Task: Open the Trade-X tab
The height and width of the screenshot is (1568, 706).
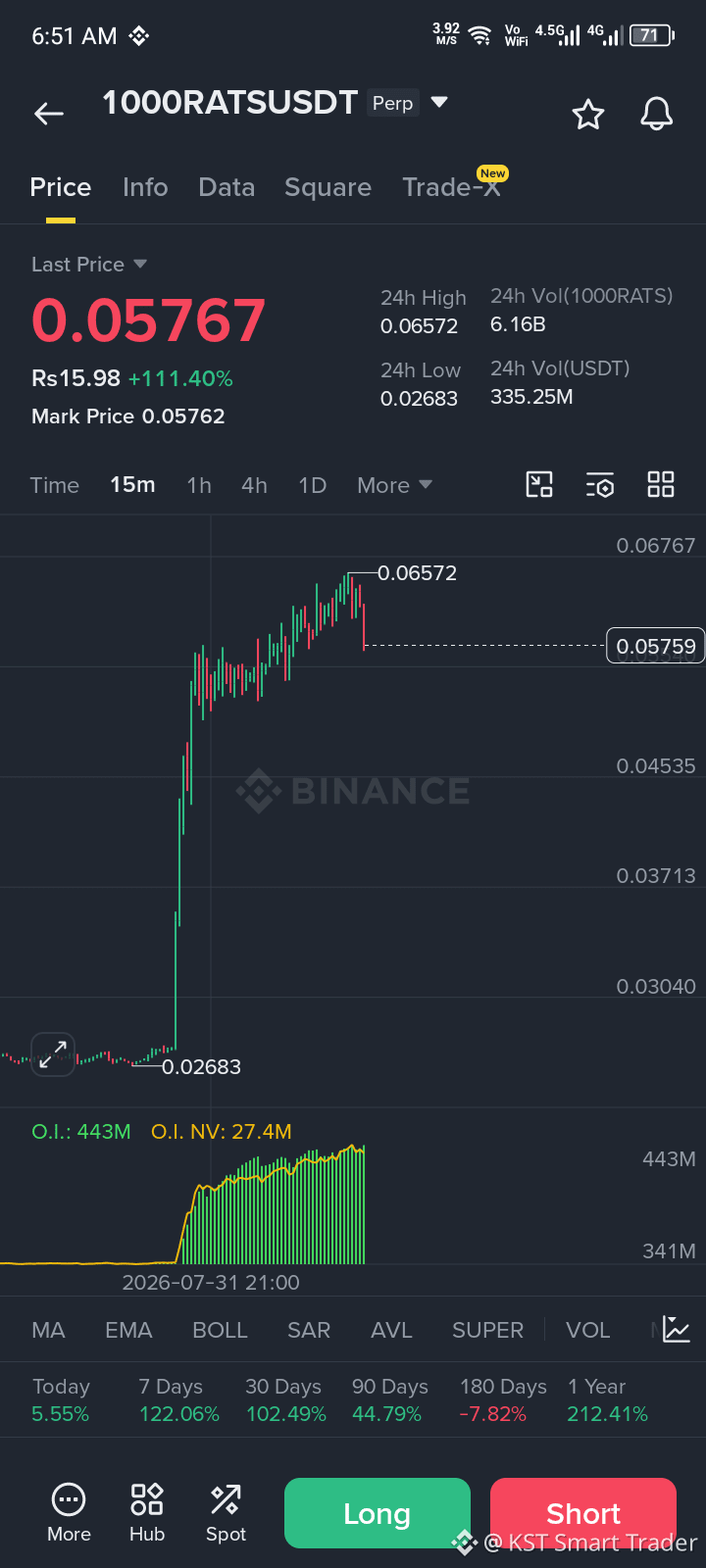Action: point(451,187)
